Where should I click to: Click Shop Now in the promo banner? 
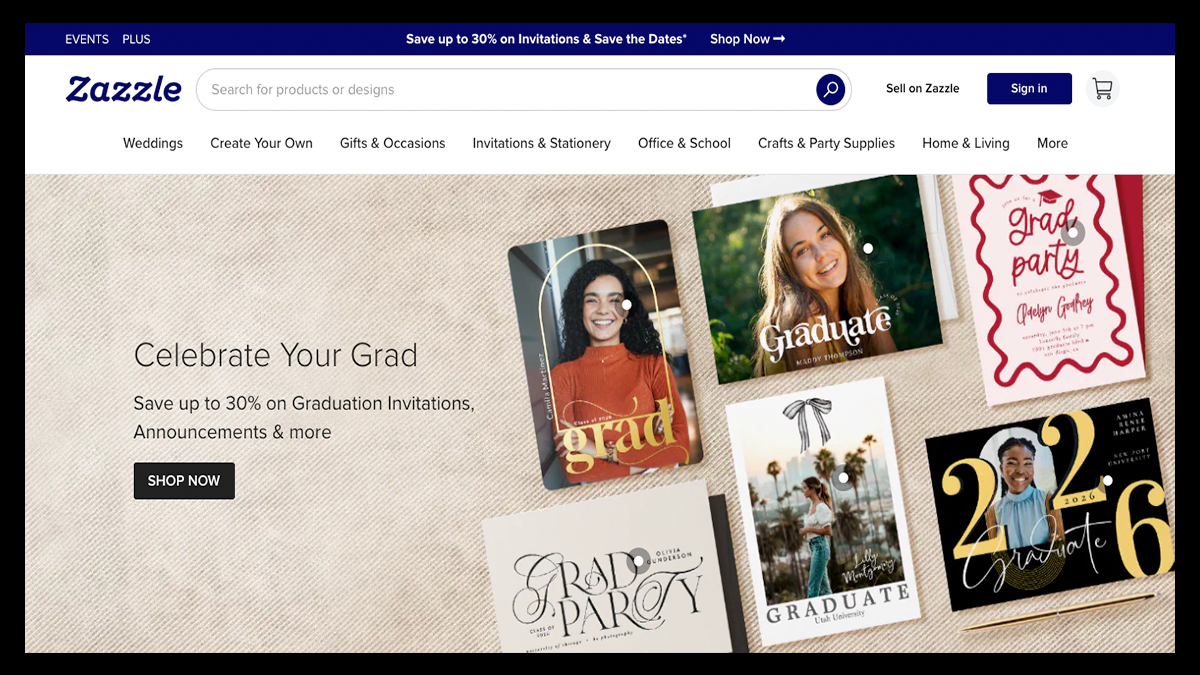pyautogui.click(x=747, y=39)
